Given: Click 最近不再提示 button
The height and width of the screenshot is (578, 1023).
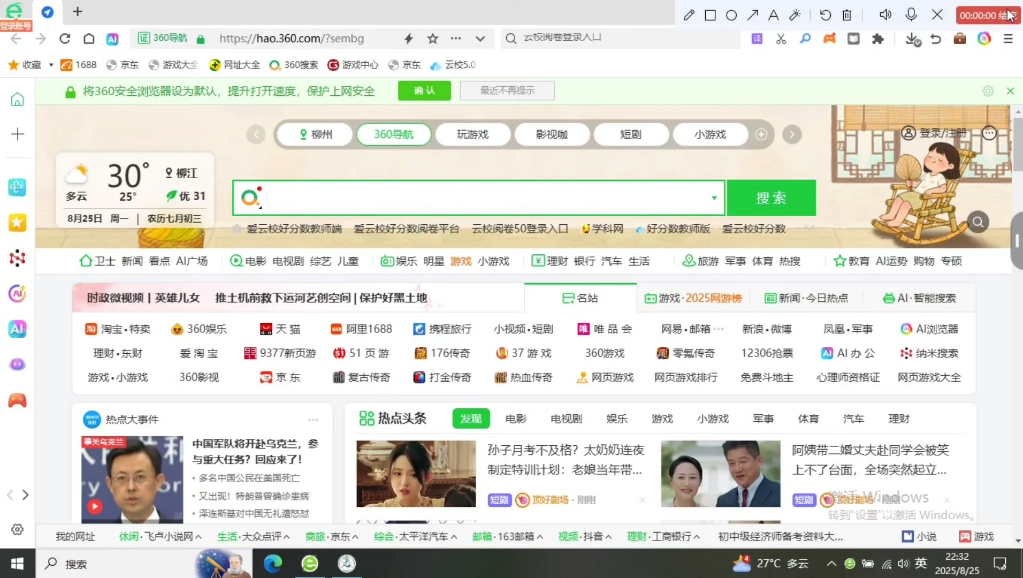Looking at the screenshot, I should click(507, 91).
